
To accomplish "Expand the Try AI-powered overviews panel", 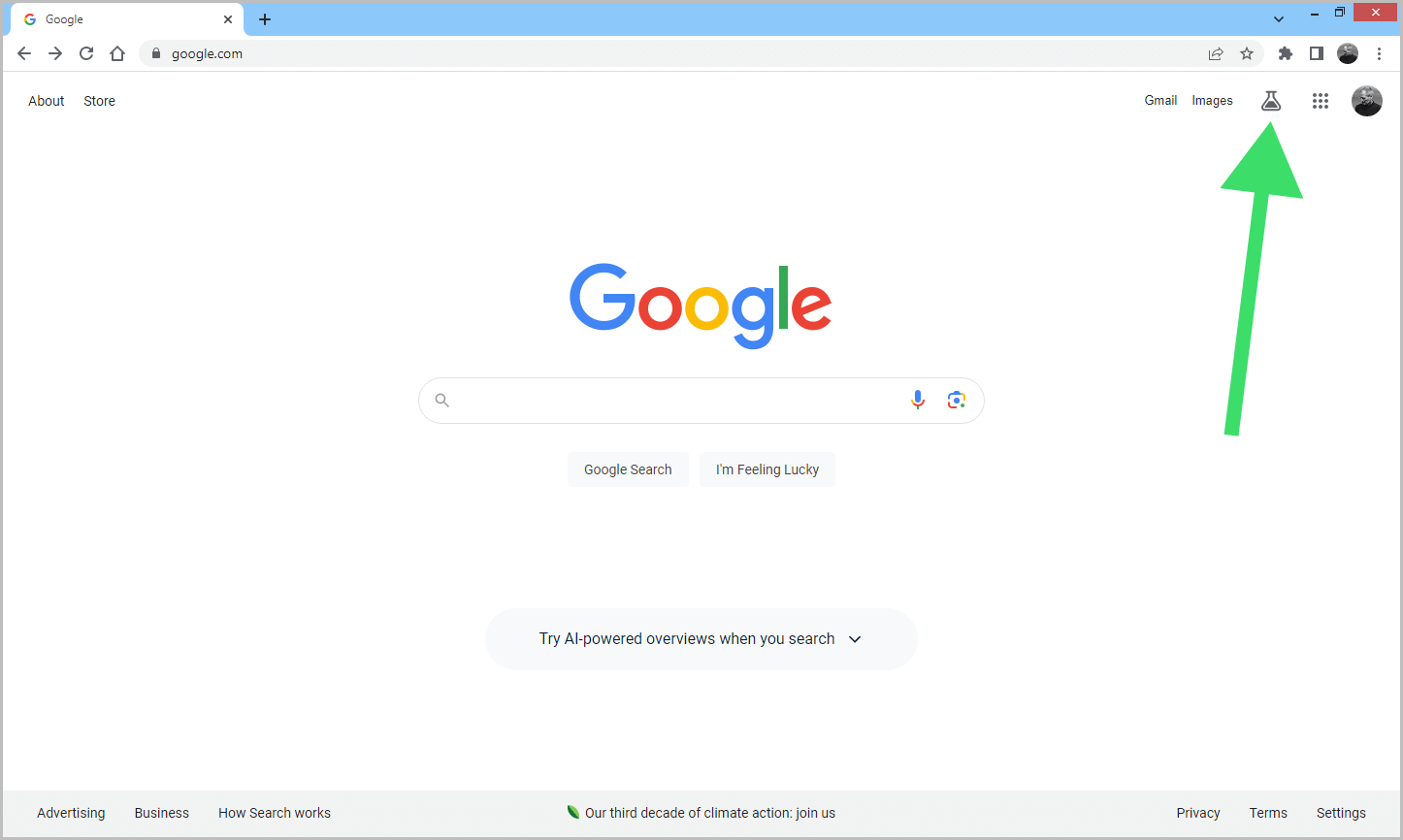I will tap(855, 639).
